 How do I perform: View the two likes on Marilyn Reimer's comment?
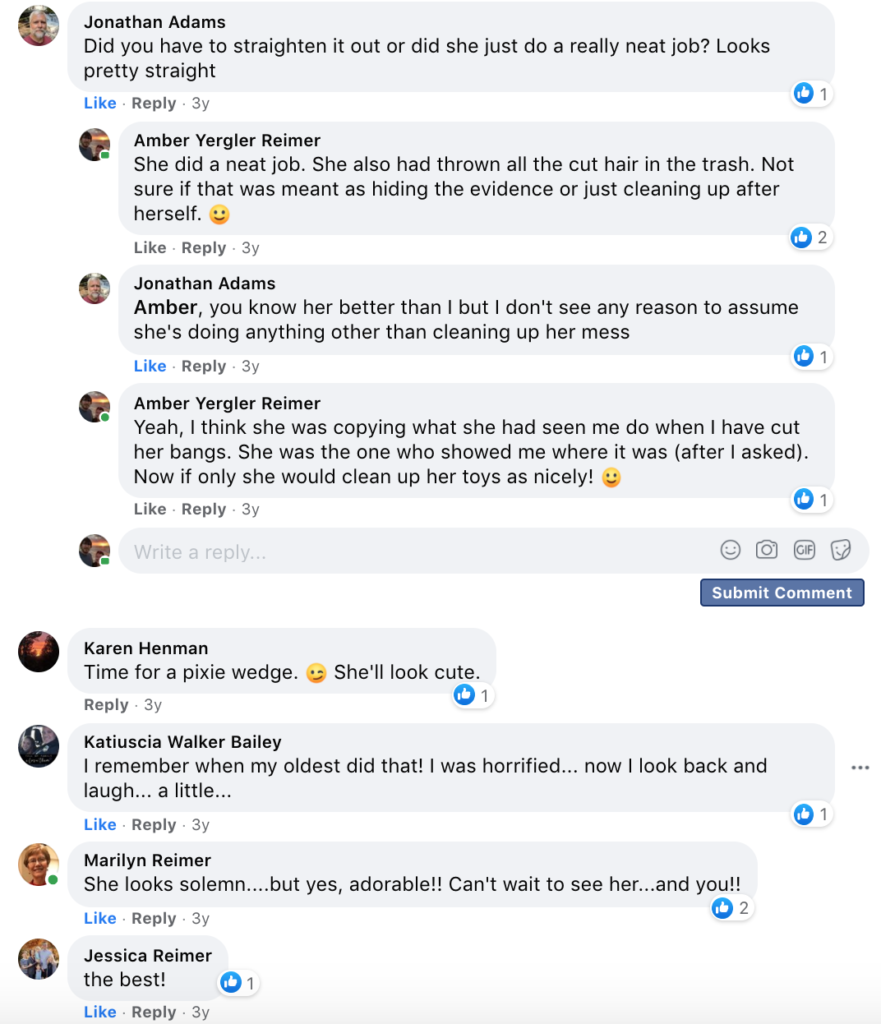(x=731, y=908)
